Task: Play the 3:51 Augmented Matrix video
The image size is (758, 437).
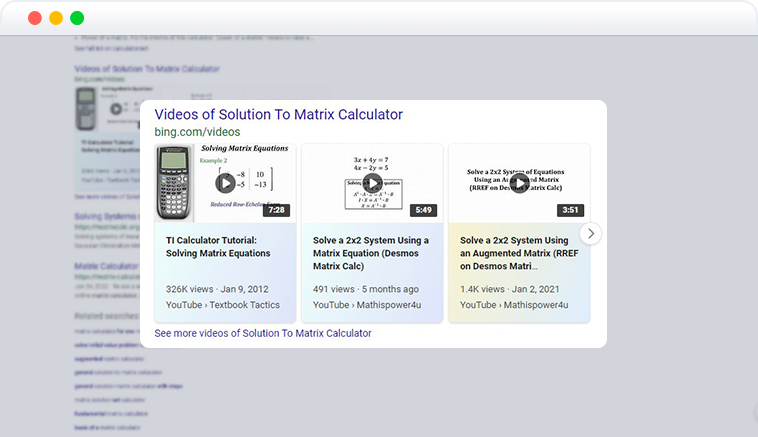Action: pos(519,183)
